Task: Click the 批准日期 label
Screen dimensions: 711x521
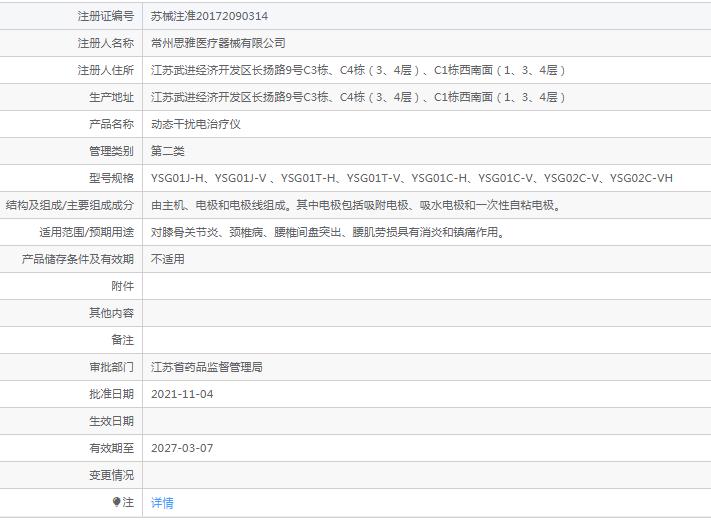Action: [x=112, y=394]
